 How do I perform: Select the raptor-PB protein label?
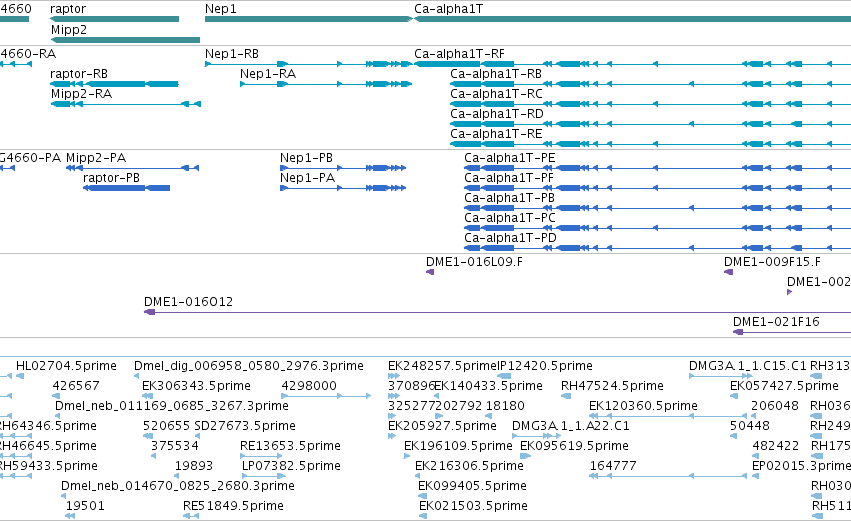pyautogui.click(x=111, y=178)
